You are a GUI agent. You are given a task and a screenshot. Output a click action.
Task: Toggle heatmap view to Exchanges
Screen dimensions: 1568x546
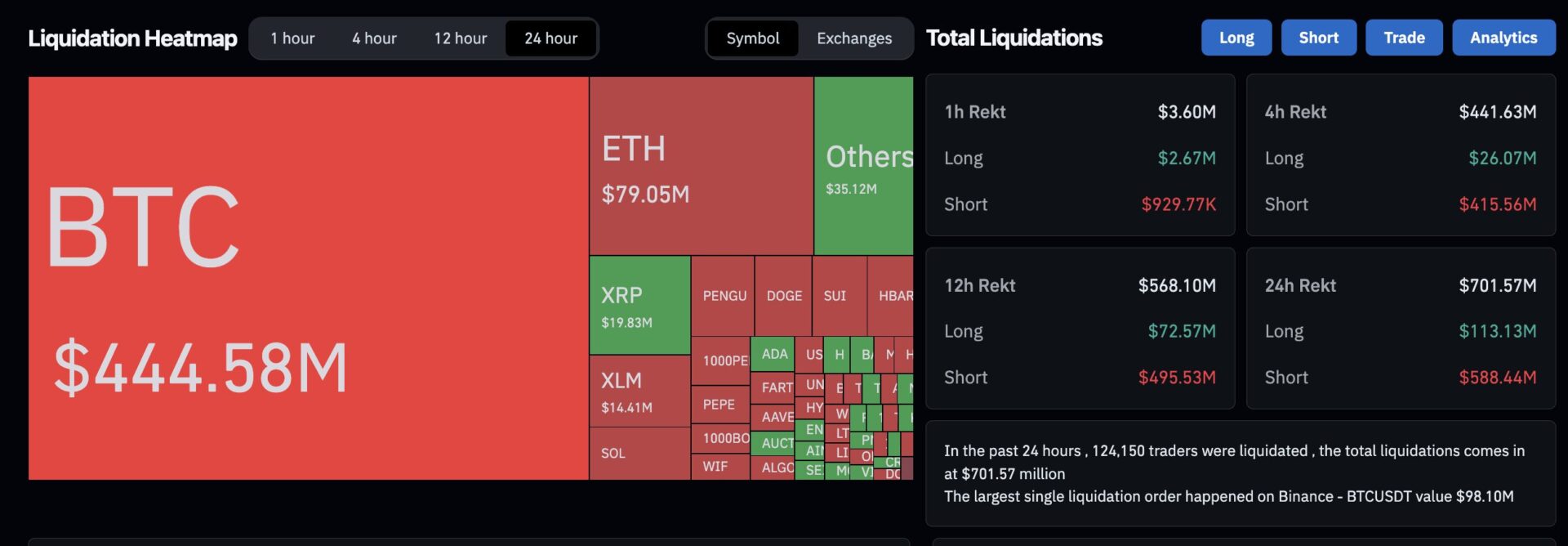coord(854,38)
